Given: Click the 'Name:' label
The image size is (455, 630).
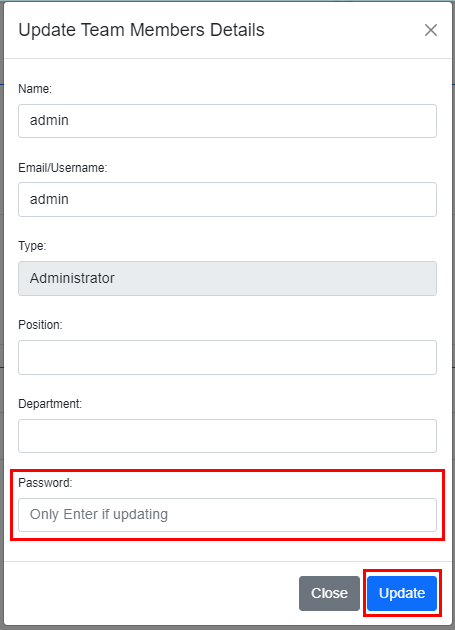Looking at the screenshot, I should click(x=35, y=89).
